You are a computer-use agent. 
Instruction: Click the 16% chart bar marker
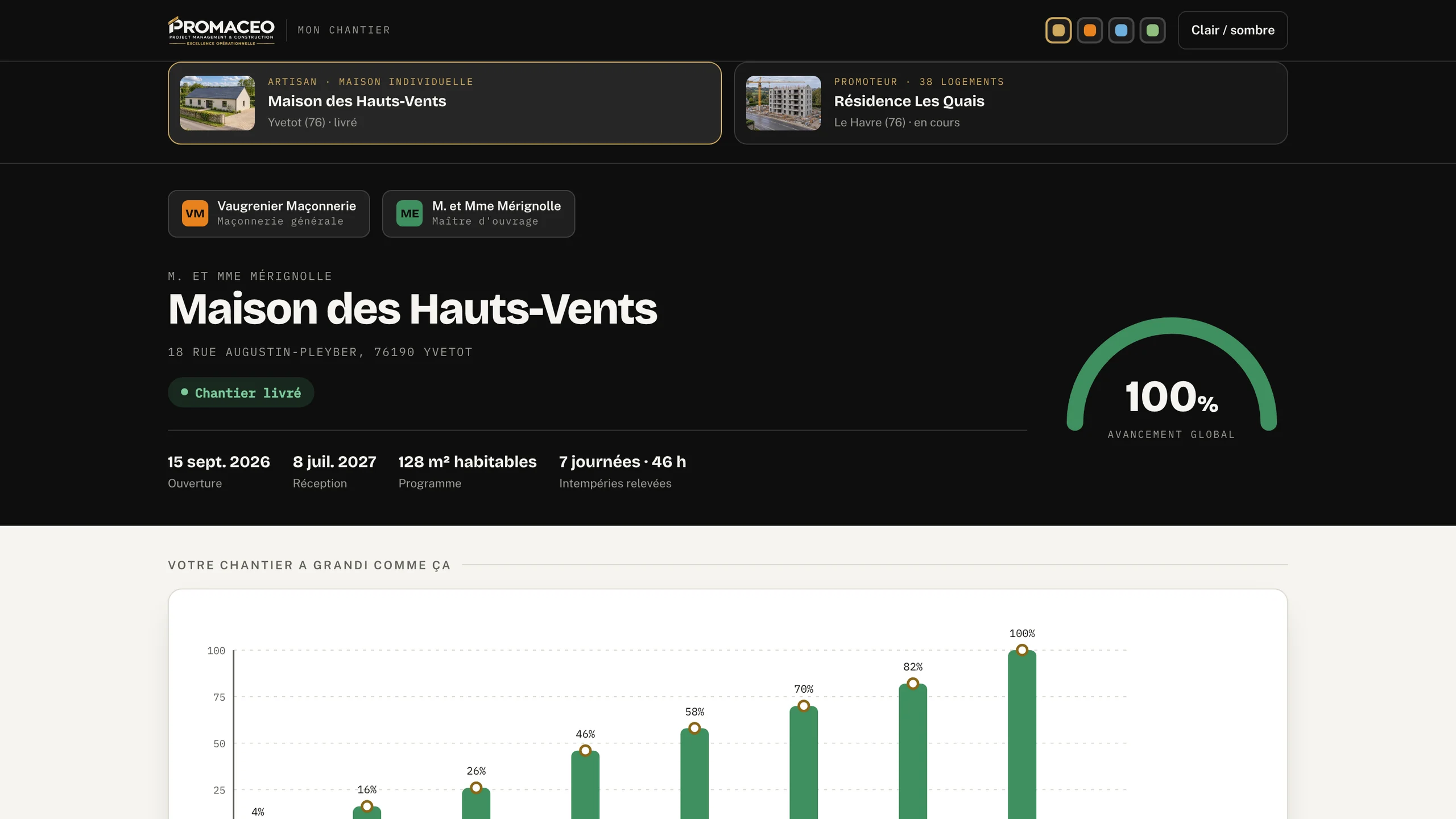(367, 806)
